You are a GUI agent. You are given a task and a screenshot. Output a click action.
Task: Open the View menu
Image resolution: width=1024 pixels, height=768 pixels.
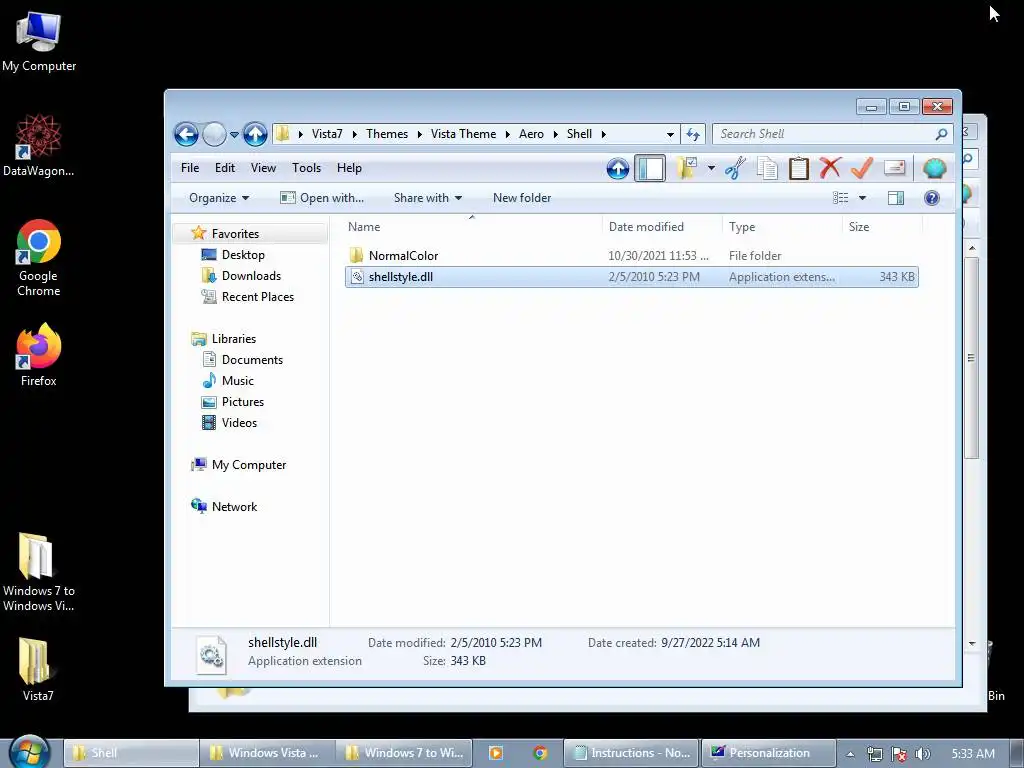(263, 168)
